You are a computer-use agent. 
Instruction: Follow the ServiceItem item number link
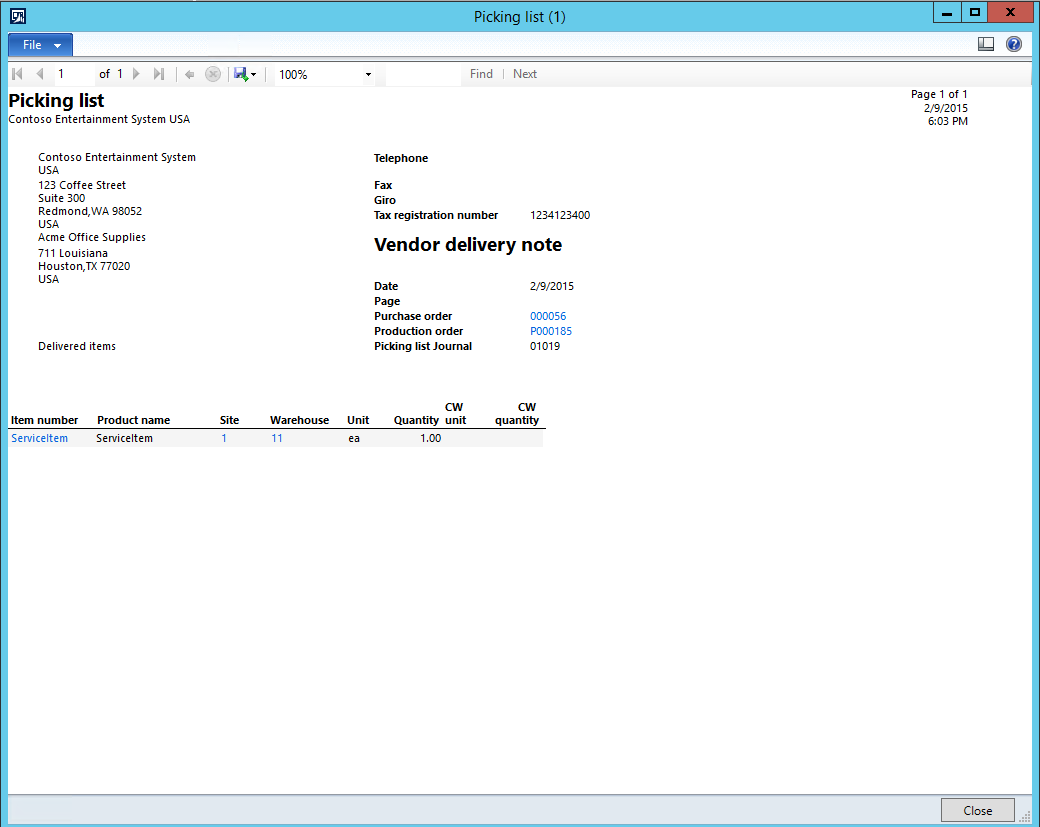(x=40, y=438)
